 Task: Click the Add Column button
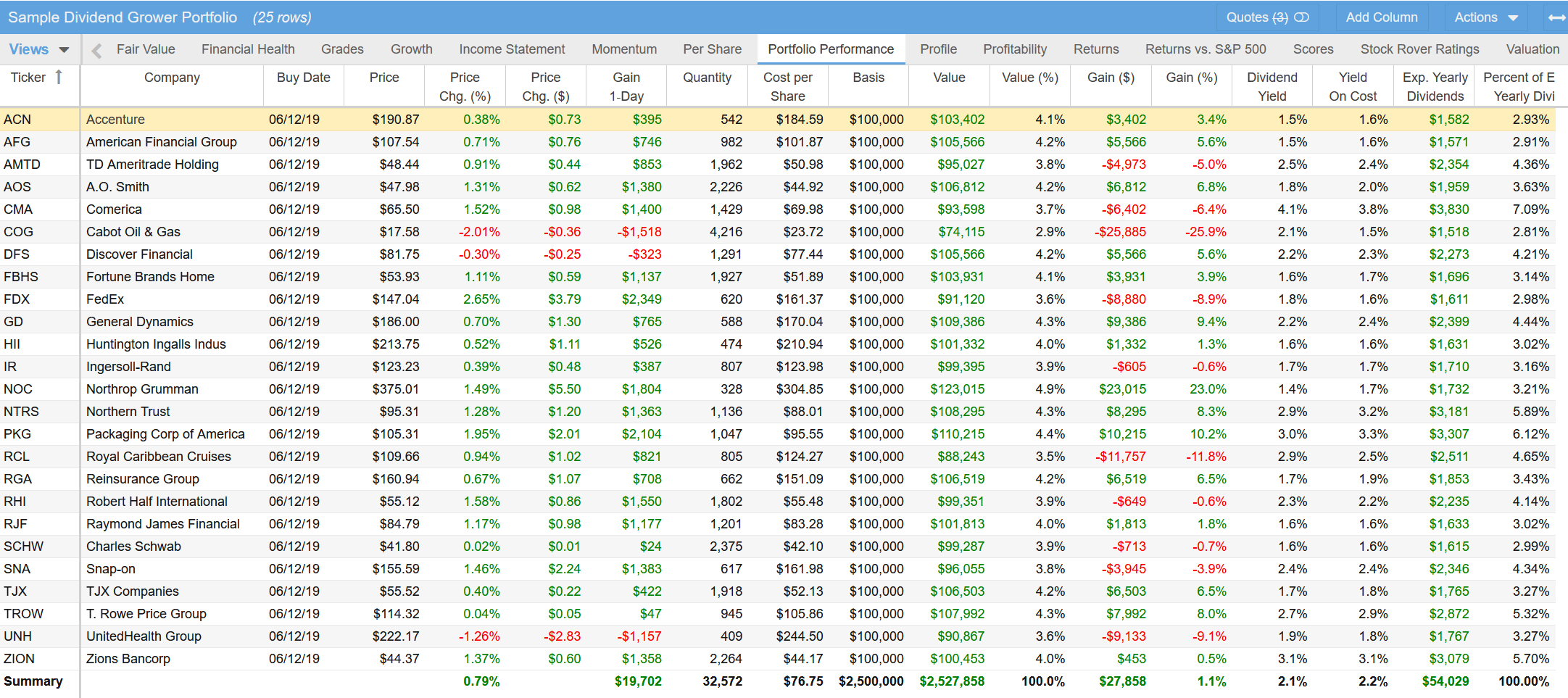click(x=1382, y=17)
